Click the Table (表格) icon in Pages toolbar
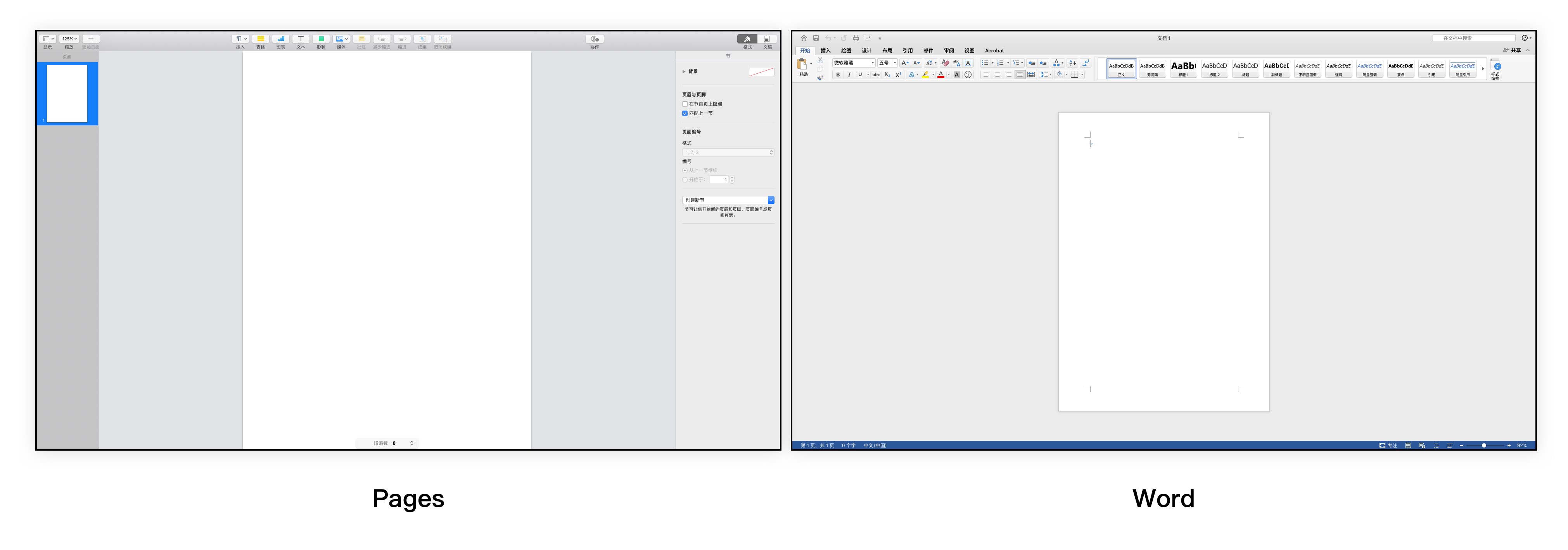Screen dimensions: 1568x550 [x=261, y=39]
